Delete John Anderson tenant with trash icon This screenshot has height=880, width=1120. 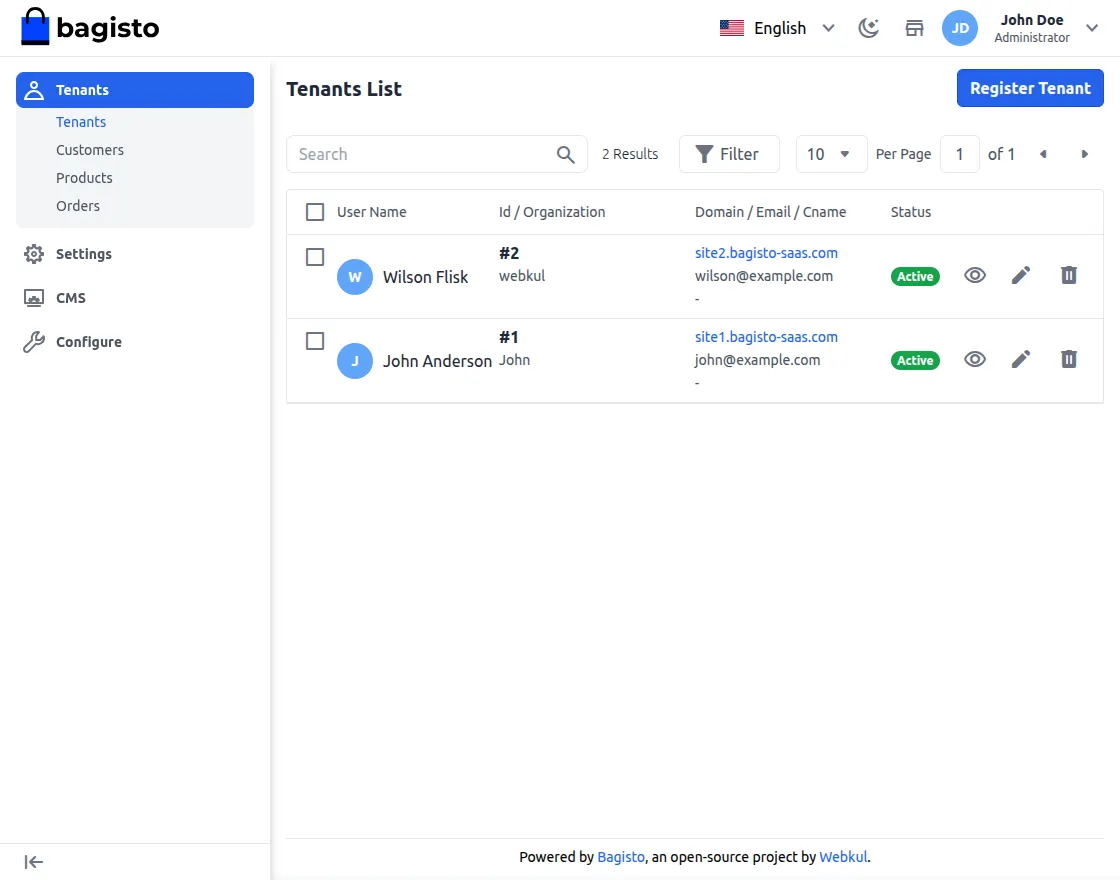pyautogui.click(x=1069, y=359)
